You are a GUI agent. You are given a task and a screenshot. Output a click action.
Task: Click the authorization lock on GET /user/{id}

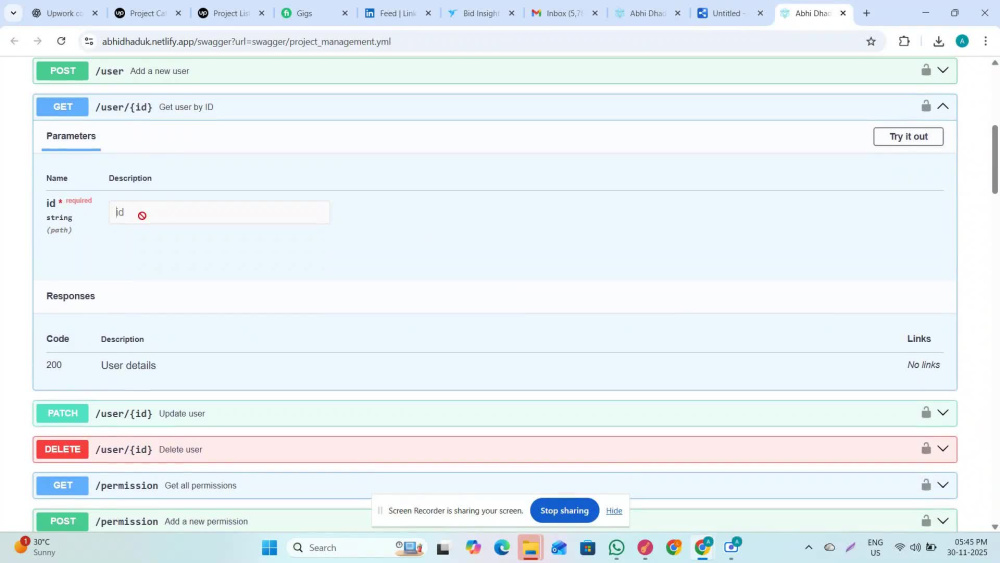[925, 106]
